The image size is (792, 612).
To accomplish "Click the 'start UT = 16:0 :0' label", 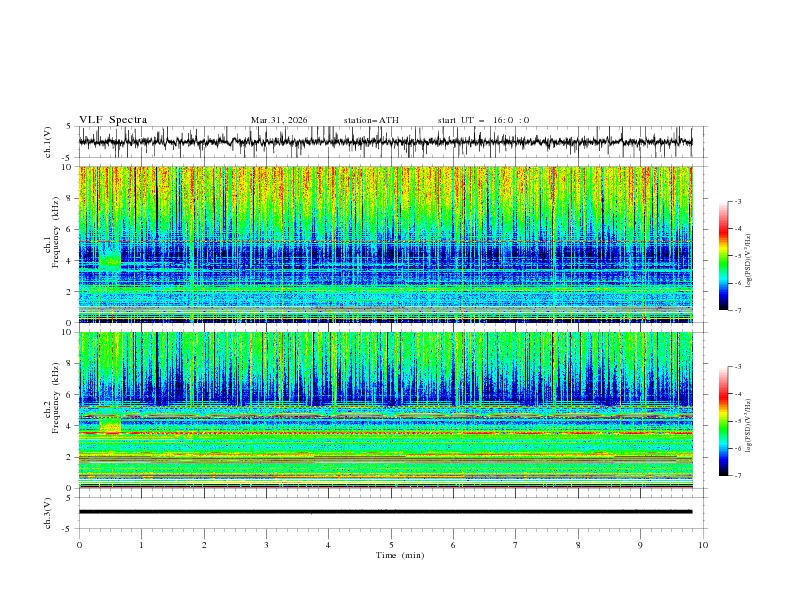I will pyautogui.click(x=483, y=120).
